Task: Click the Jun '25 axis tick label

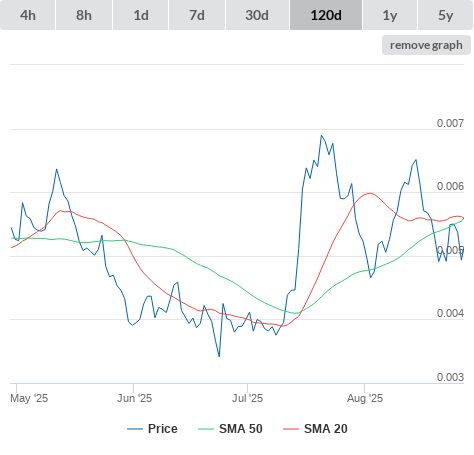Action: 134,398
